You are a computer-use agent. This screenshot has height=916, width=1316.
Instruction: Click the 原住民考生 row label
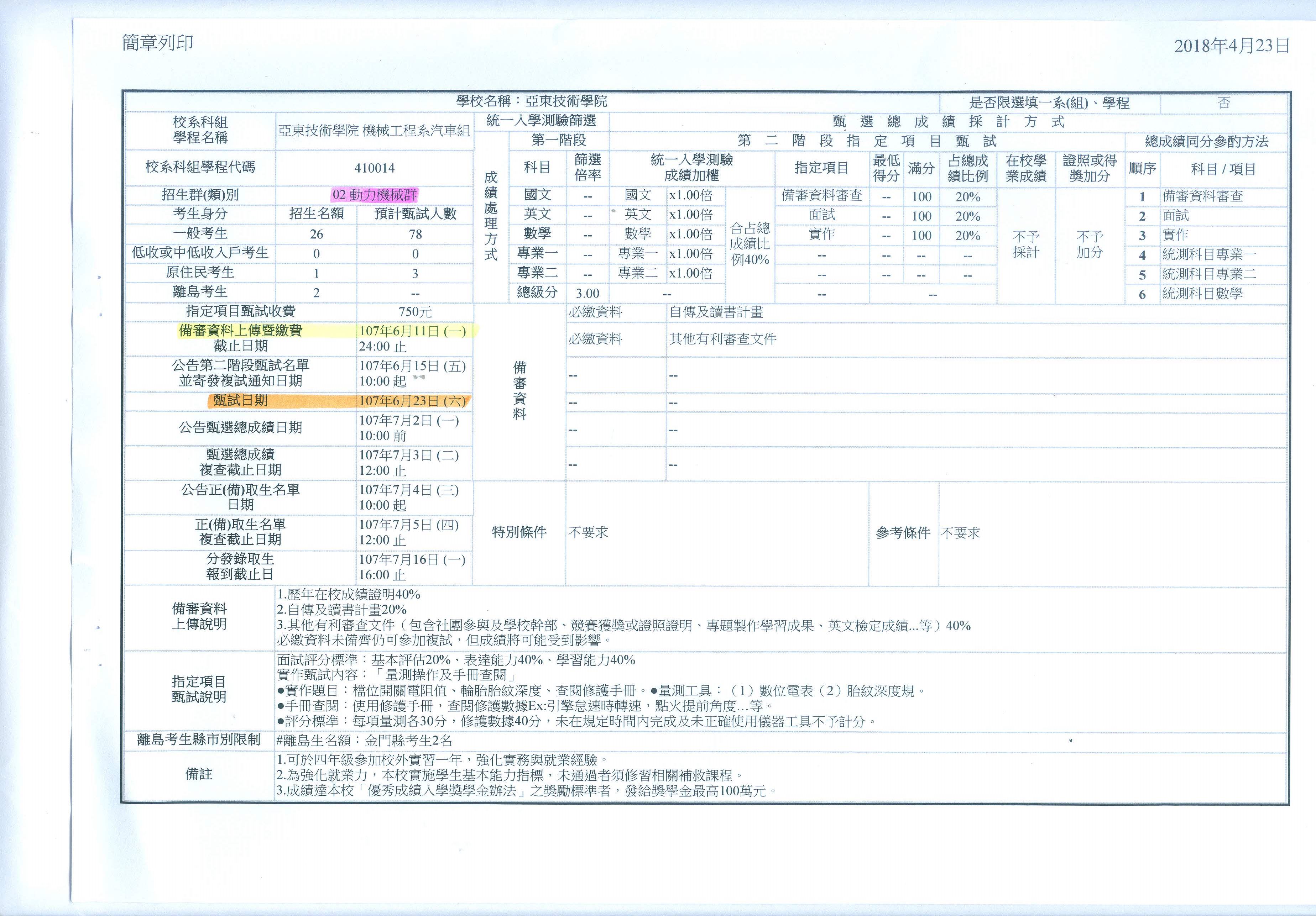tap(200, 272)
